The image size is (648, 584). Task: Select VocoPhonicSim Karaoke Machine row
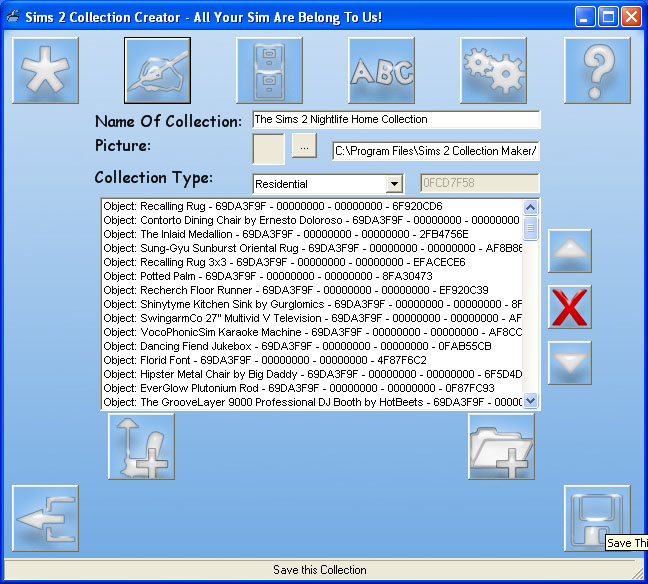pyautogui.click(x=312, y=332)
